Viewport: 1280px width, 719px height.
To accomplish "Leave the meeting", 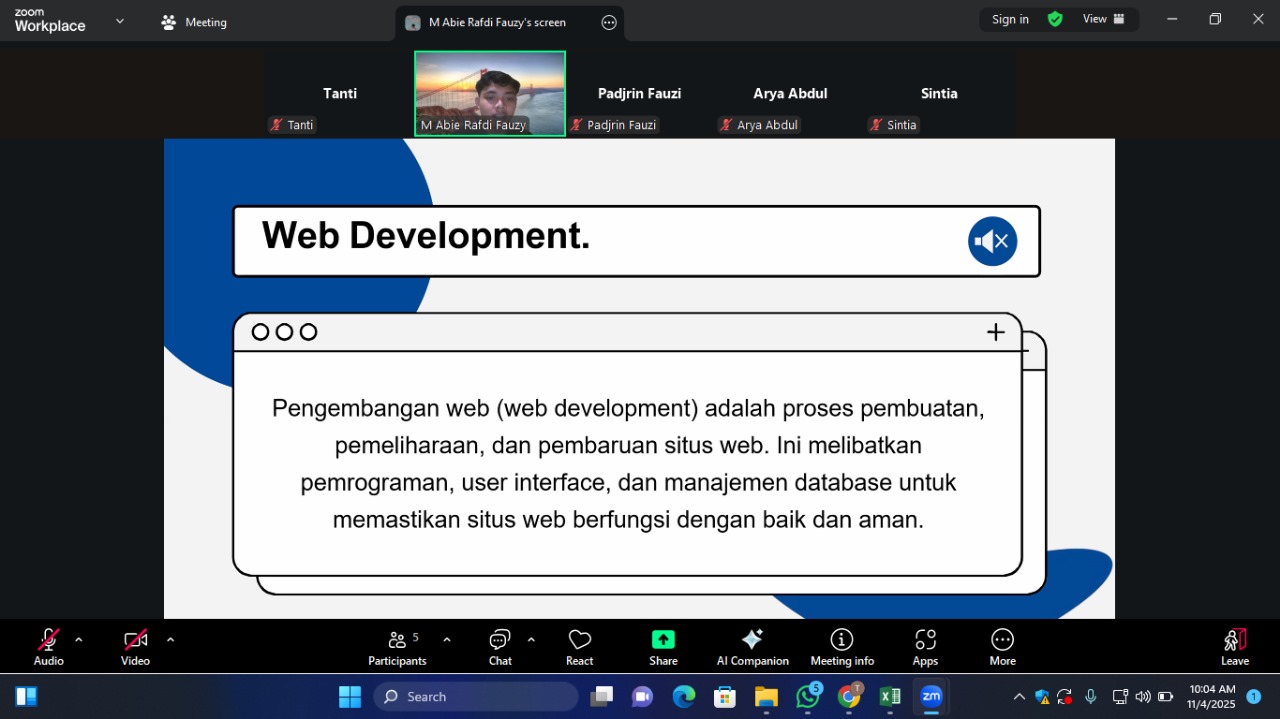I will coord(1235,646).
